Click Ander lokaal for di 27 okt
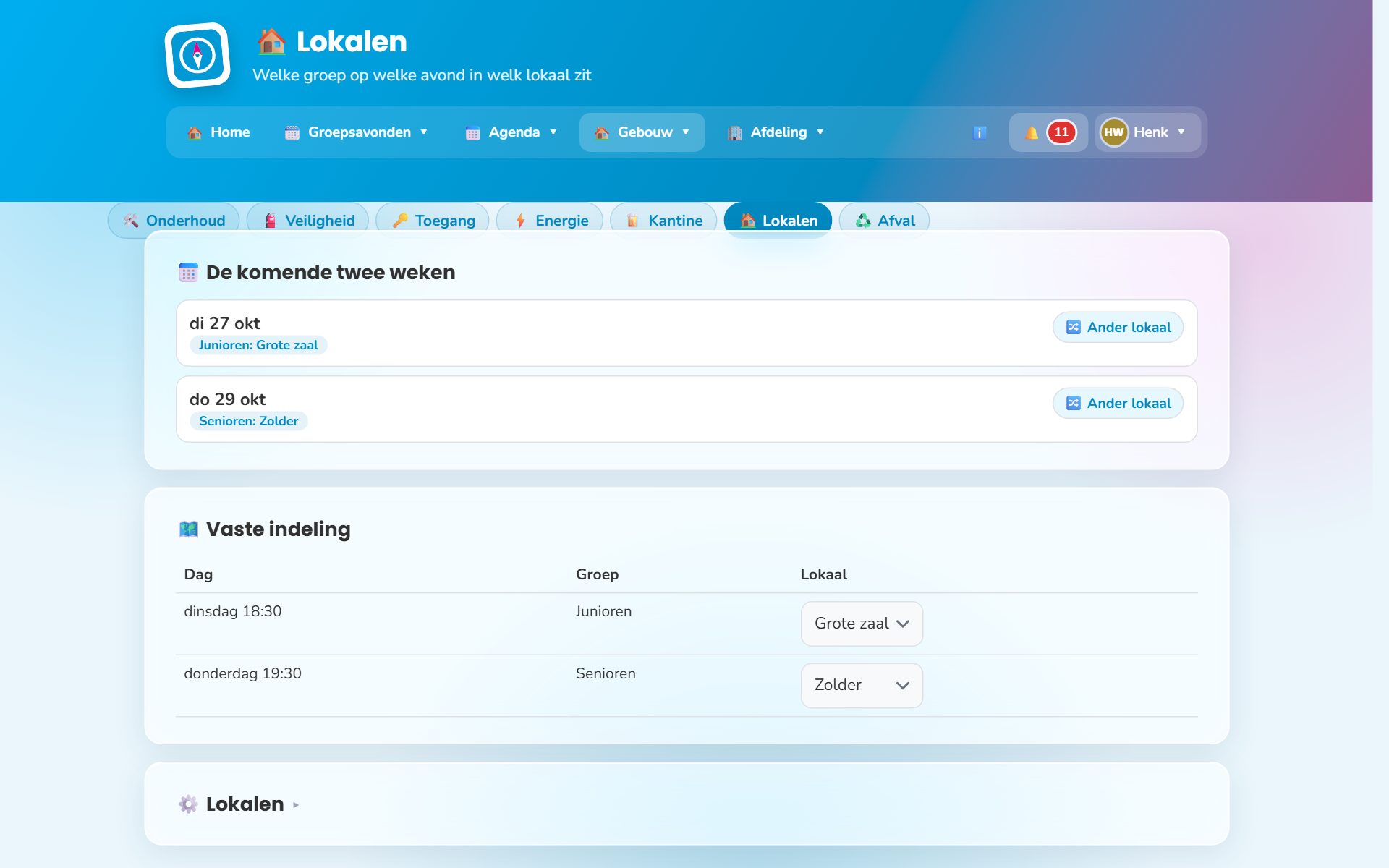The height and width of the screenshot is (868, 1389). (1118, 328)
